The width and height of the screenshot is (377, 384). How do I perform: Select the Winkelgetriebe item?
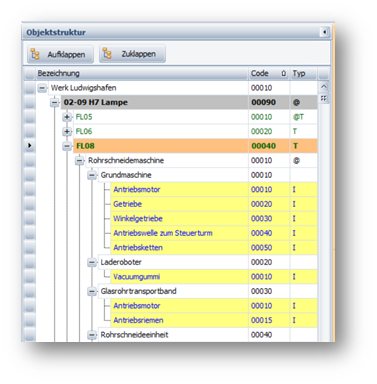138,219
